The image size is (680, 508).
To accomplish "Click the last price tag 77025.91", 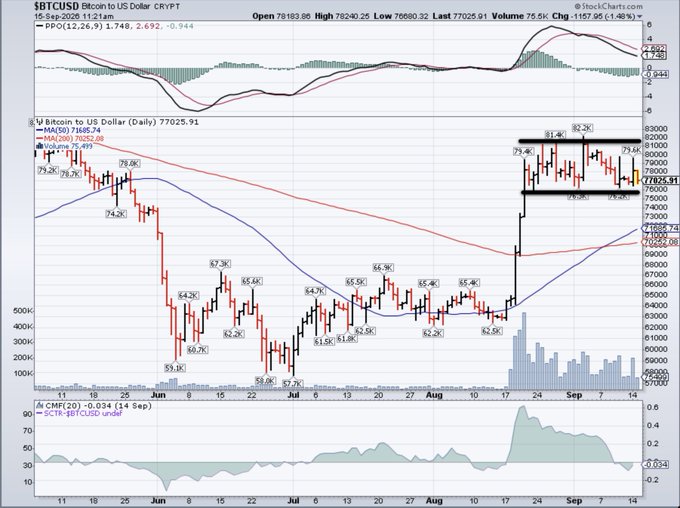I will [x=661, y=180].
